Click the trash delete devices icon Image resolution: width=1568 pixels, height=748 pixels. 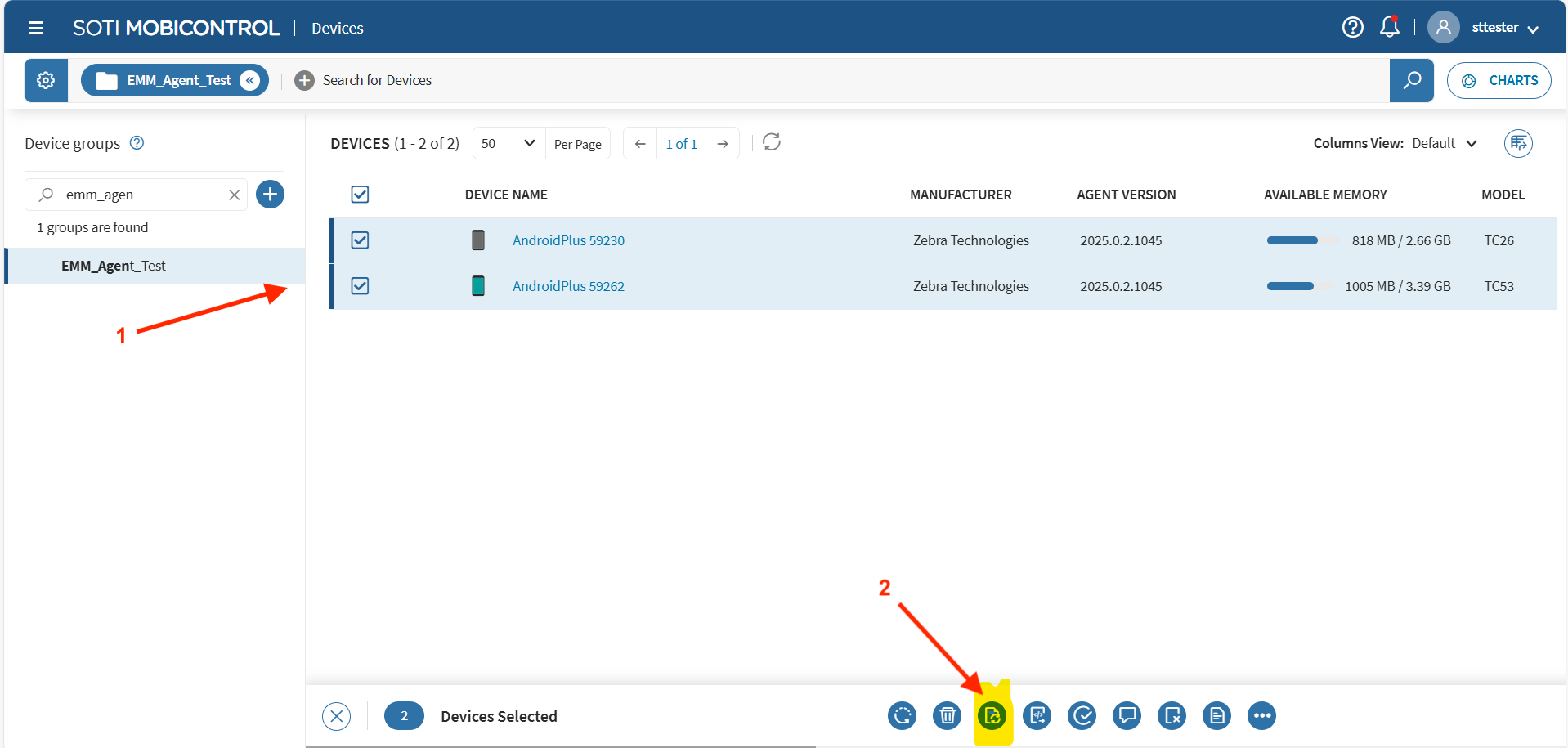[x=947, y=716]
